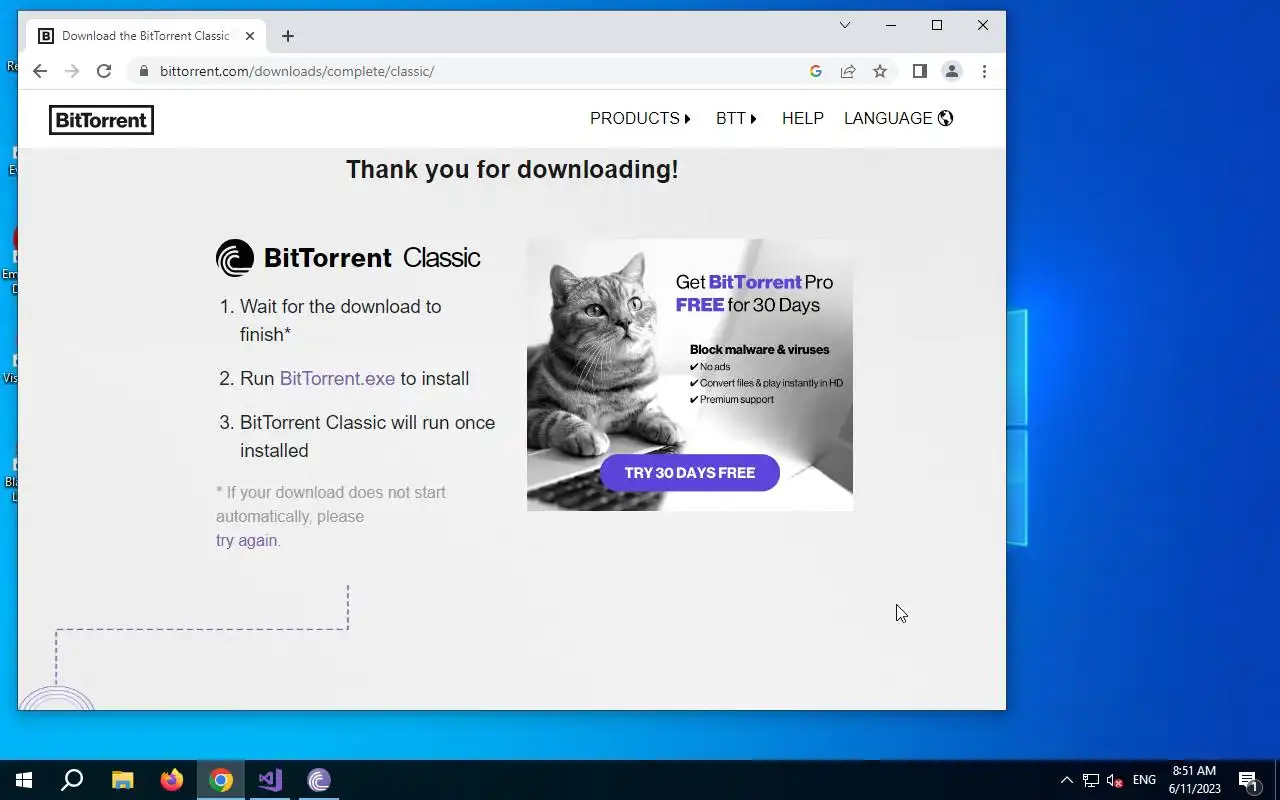Image resolution: width=1280 pixels, height=800 pixels.
Task: View site info via the padlock icon
Action: coord(144,71)
